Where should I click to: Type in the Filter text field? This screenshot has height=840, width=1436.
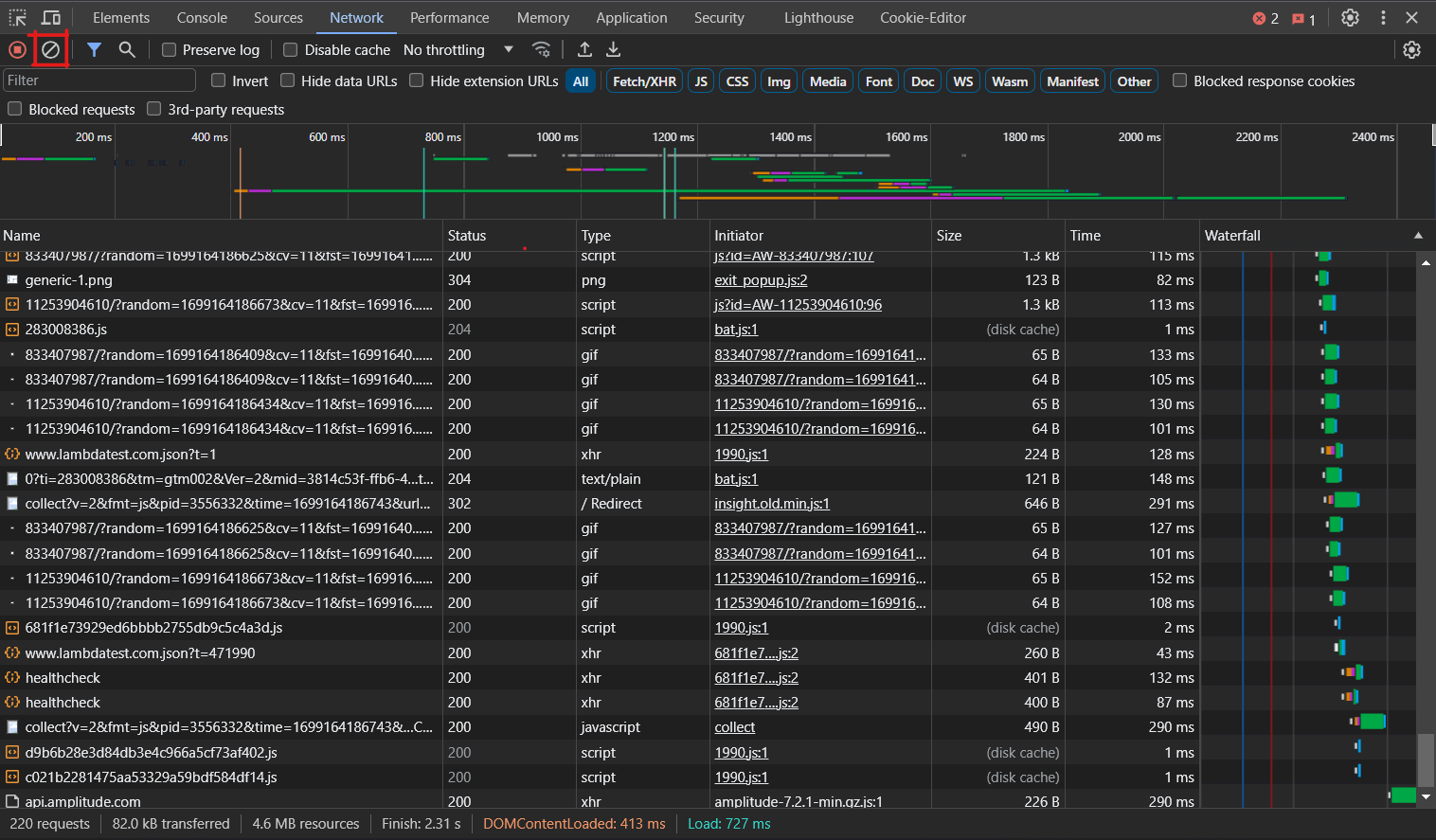99,80
